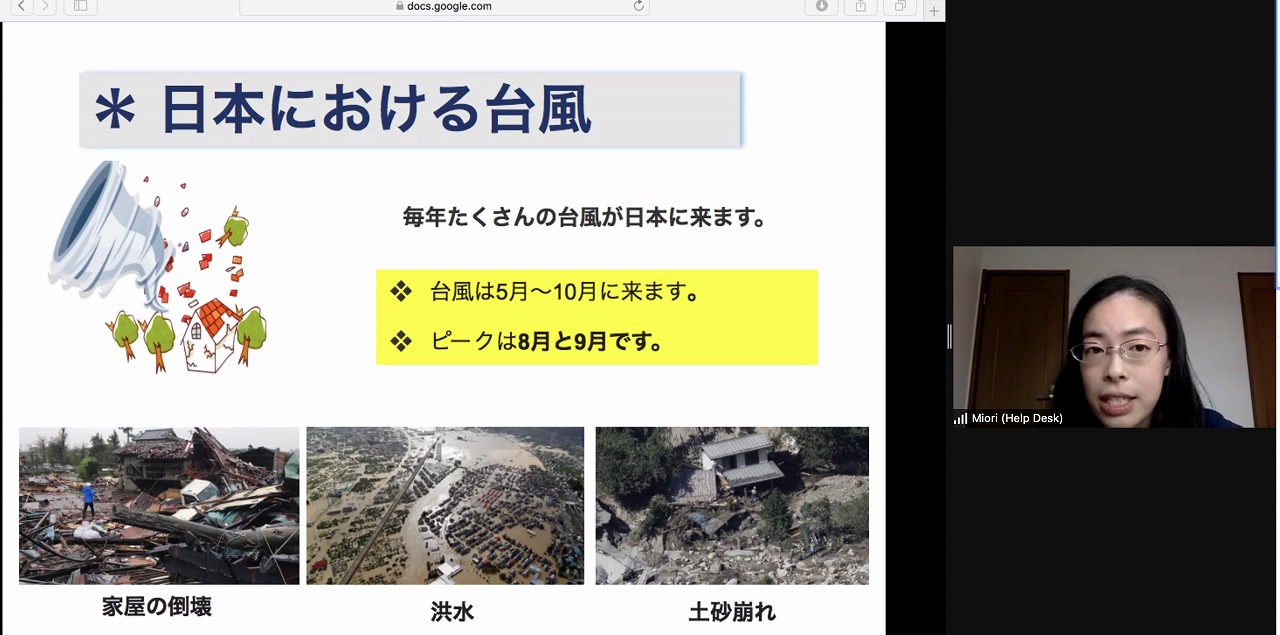
Task: Click the panel divider handle beside video
Action: click(949, 336)
